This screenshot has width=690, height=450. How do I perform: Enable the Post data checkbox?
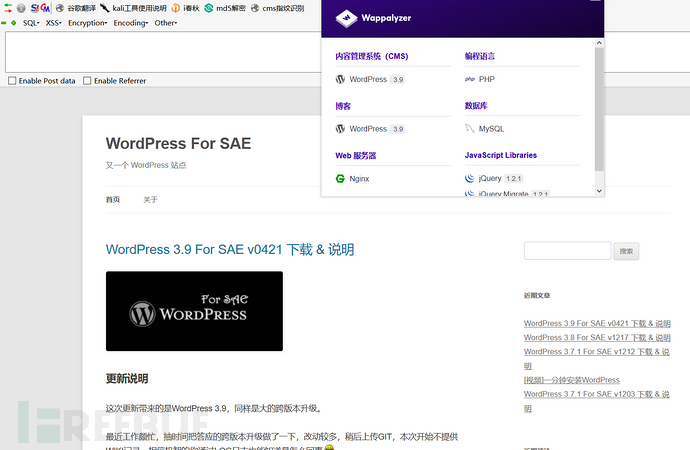coord(12,80)
